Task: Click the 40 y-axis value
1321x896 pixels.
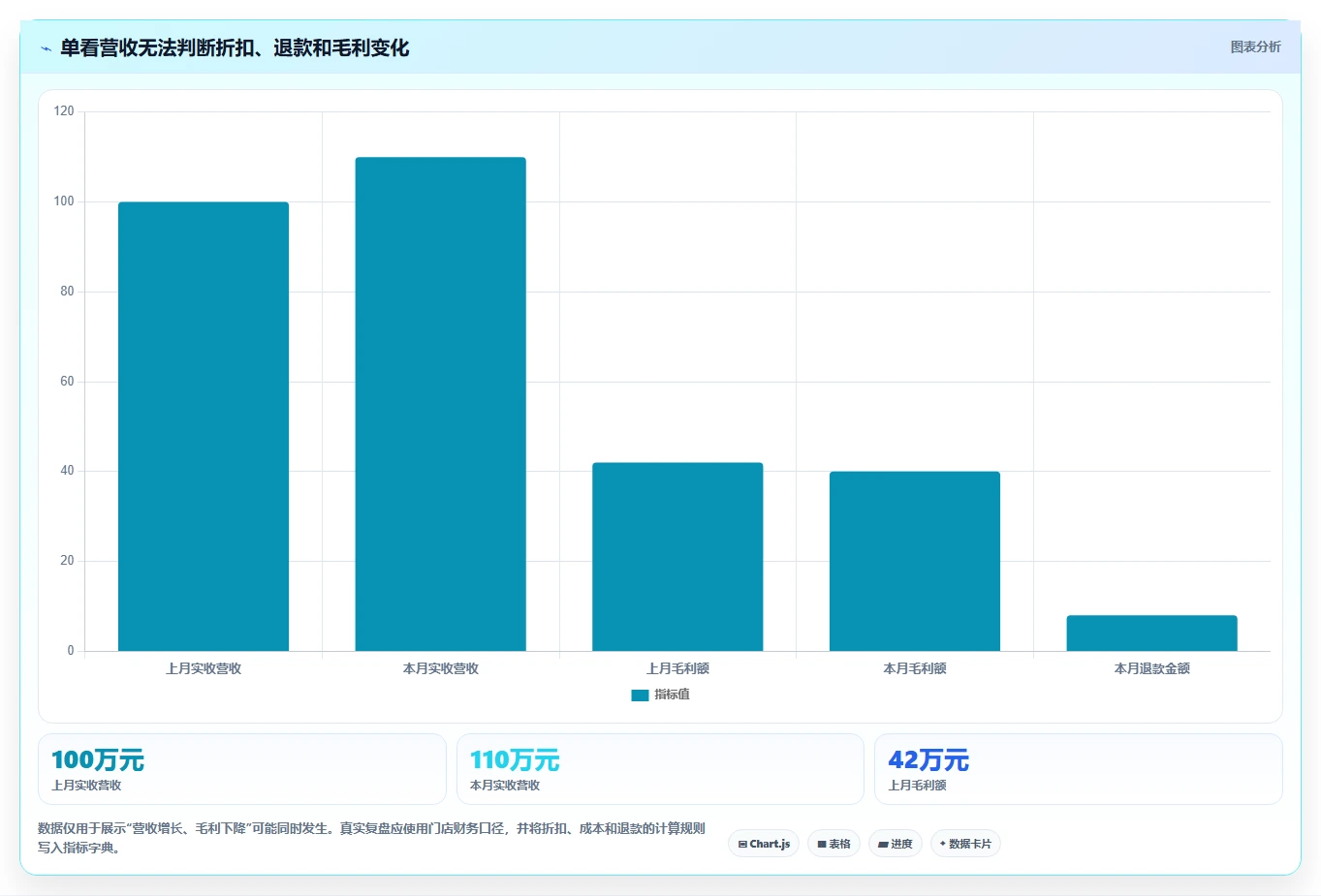Action: point(67,471)
